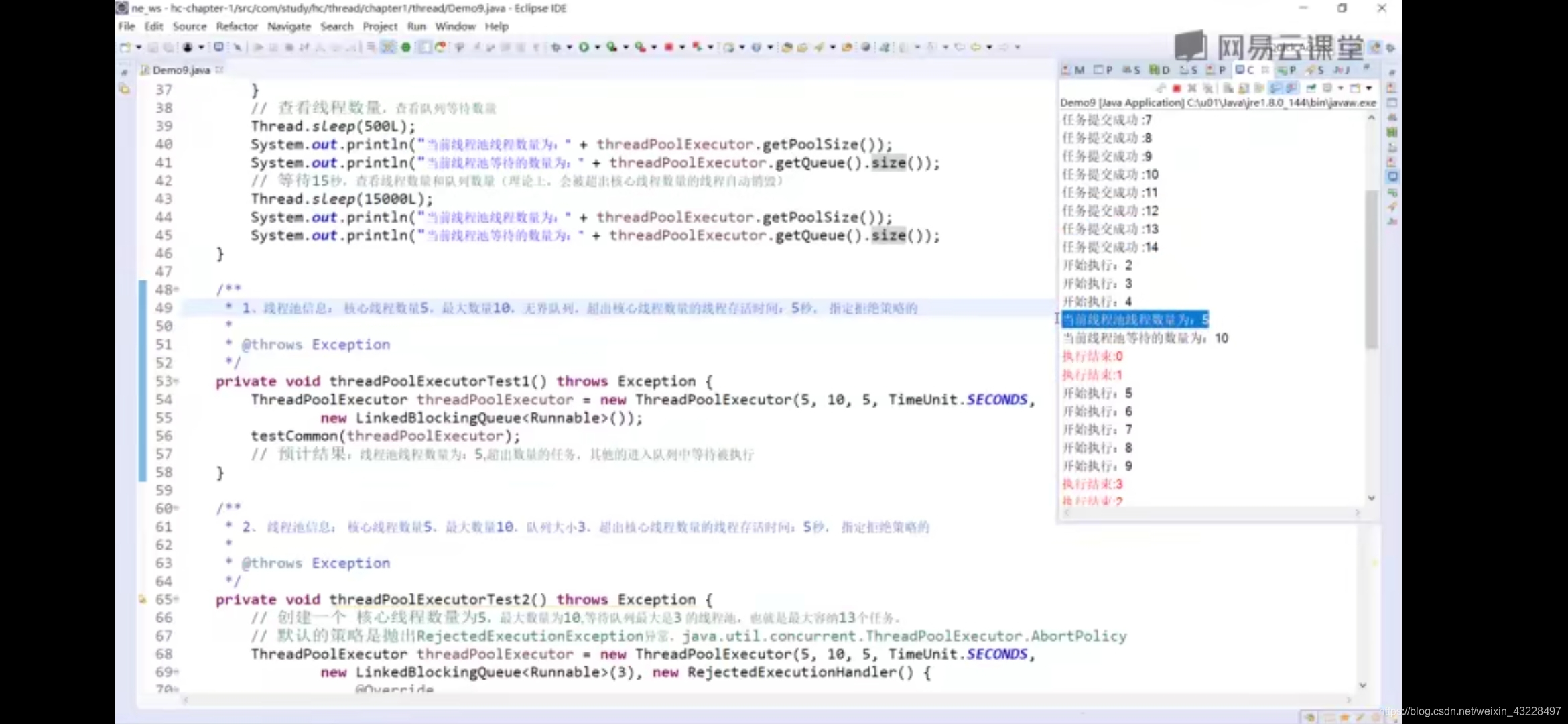Open the Debug launch dropdown arrow
Screen dimensions: 1568x724
[570, 47]
